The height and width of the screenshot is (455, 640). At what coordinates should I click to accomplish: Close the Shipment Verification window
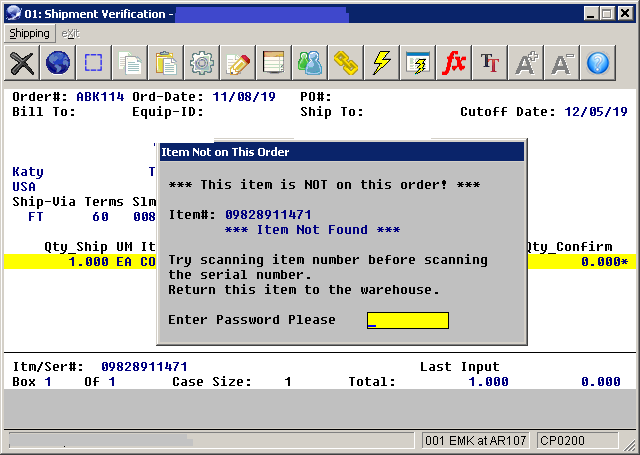coord(625,14)
